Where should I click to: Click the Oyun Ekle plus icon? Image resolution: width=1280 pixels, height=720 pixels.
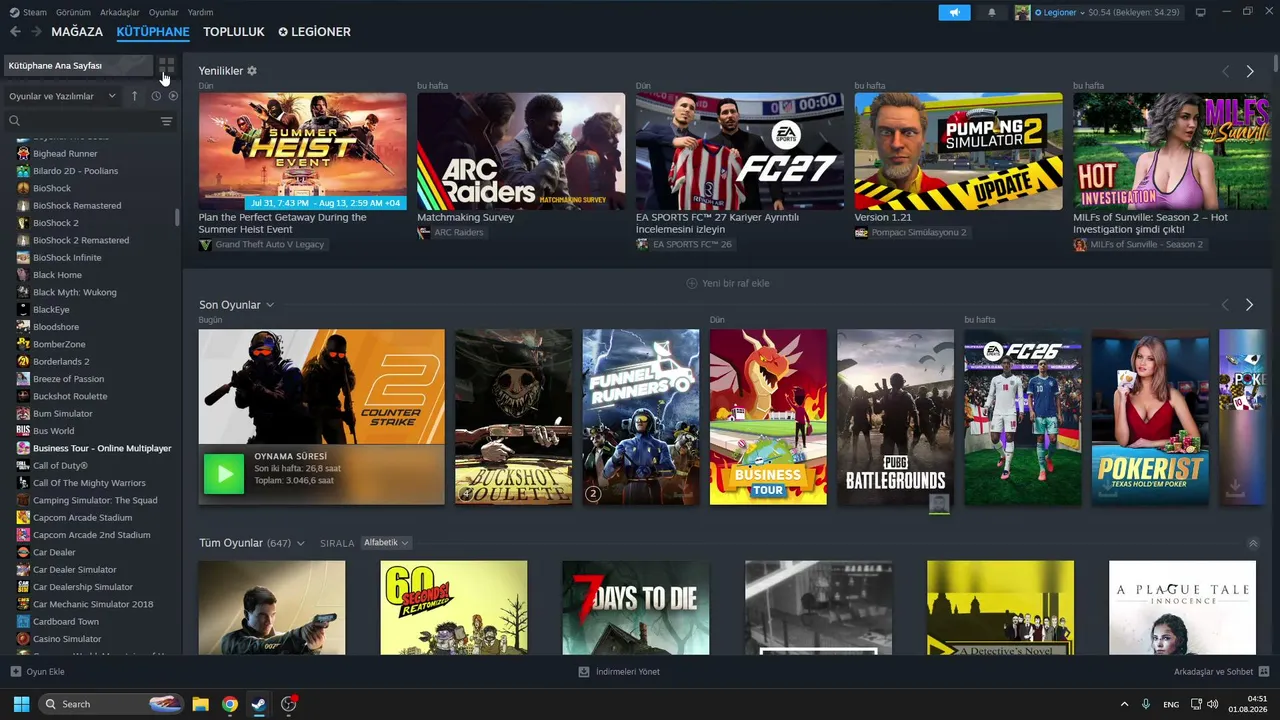tap(15, 672)
